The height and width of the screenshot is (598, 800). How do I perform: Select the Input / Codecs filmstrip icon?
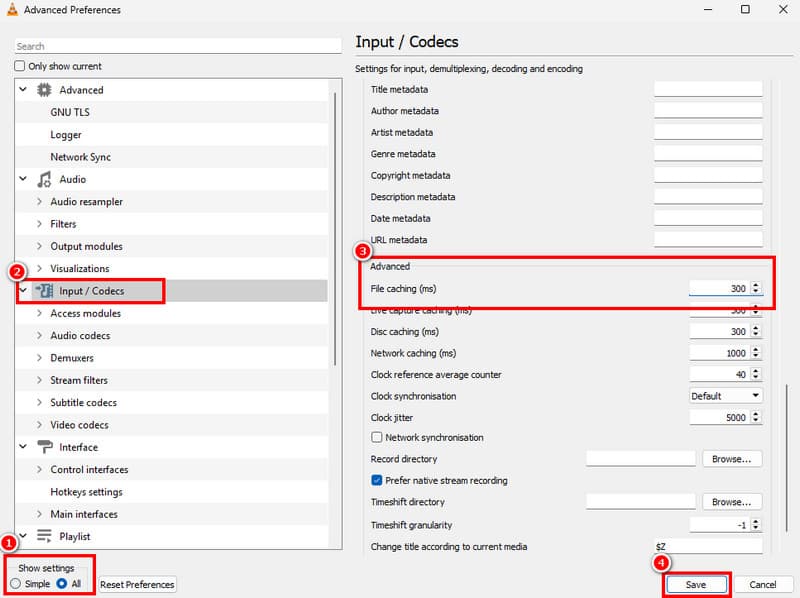pos(46,291)
